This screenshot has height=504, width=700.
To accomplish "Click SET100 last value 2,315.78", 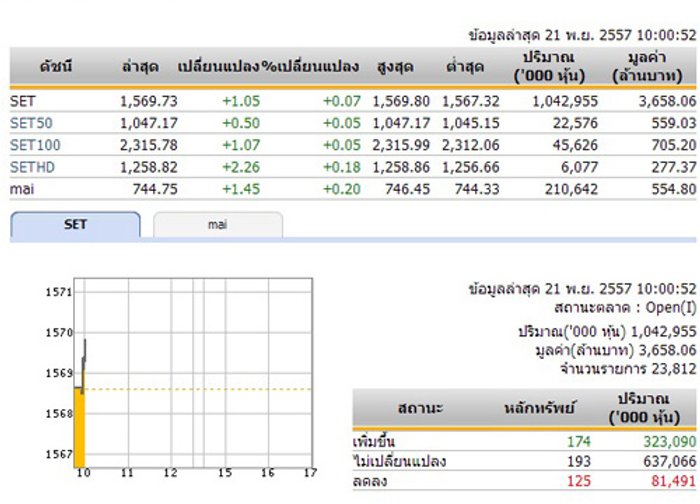I will tap(149, 145).
